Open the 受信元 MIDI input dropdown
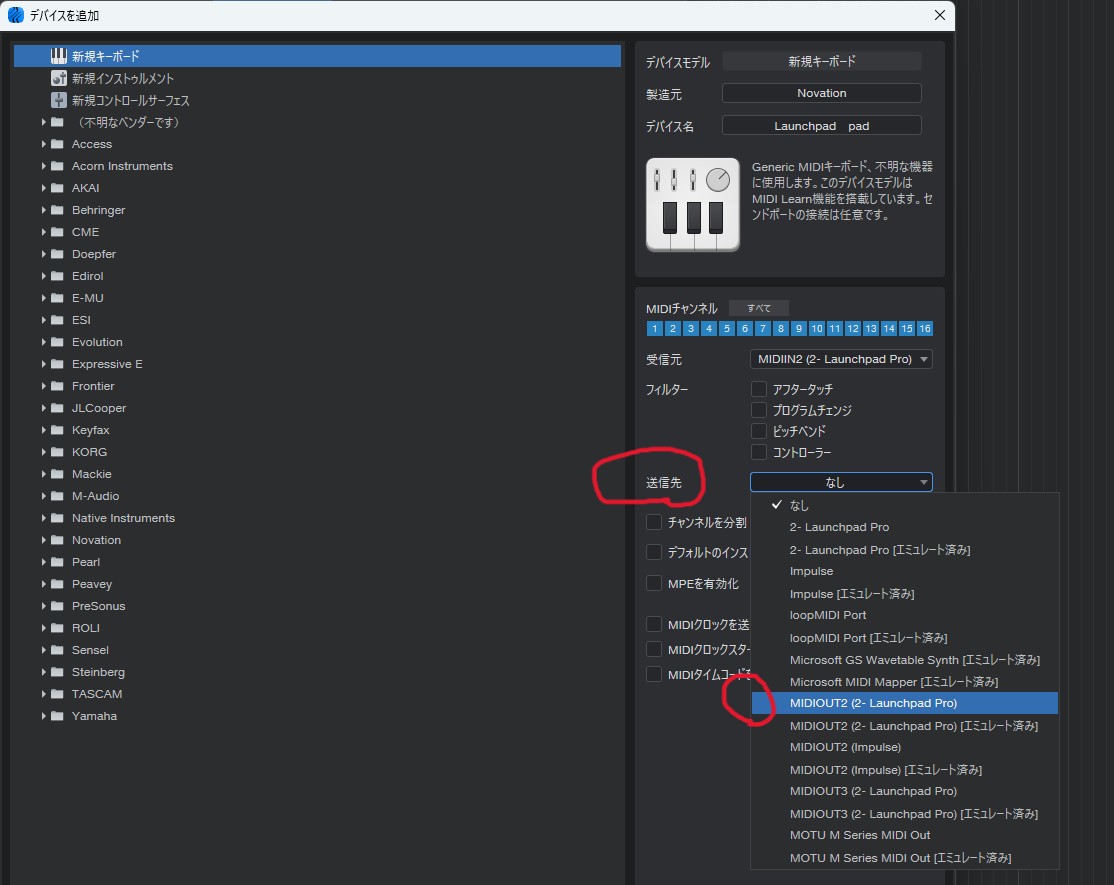1114x885 pixels. pos(840,359)
